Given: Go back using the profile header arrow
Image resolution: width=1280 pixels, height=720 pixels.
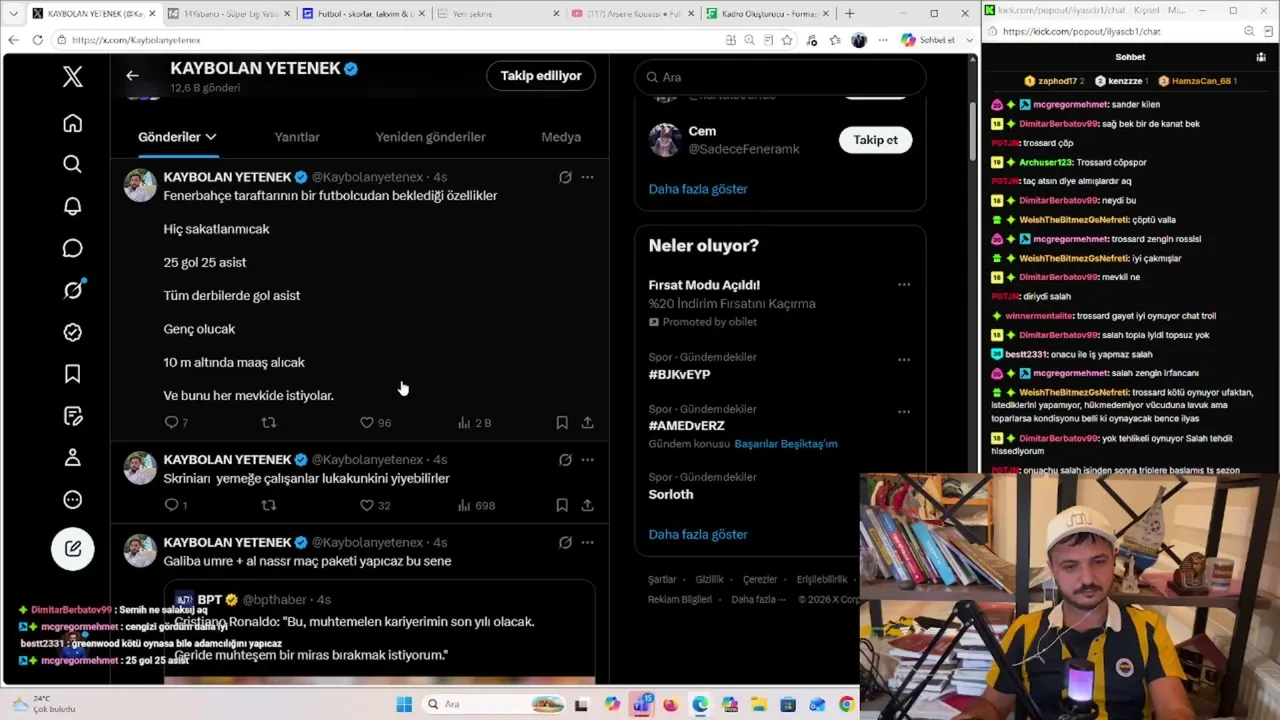Looking at the screenshot, I should click(132, 75).
